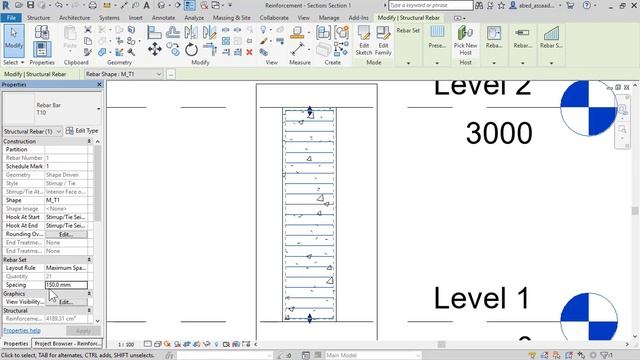Click the shopping cart icon in title bar
This screenshot has width=640, height=360.
click(570, 5)
